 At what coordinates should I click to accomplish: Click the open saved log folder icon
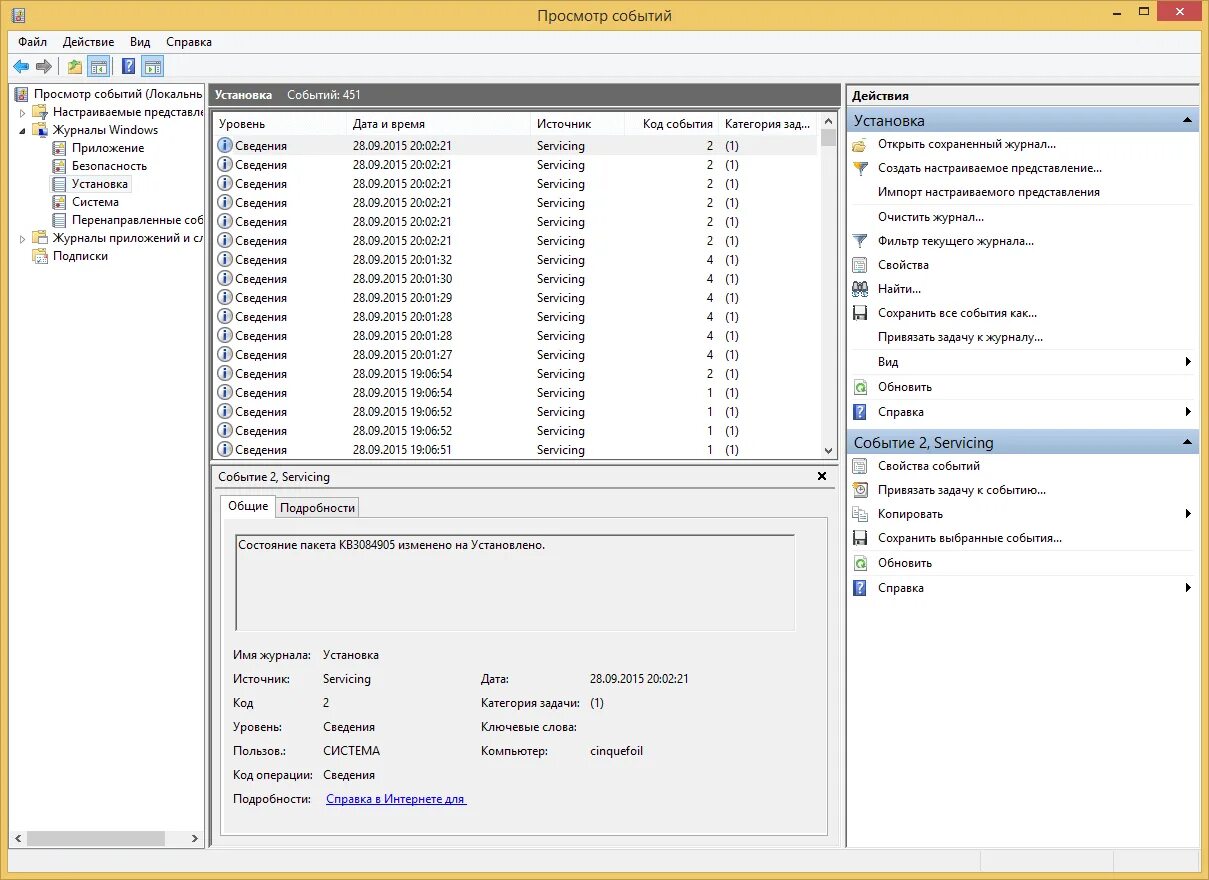(860, 144)
